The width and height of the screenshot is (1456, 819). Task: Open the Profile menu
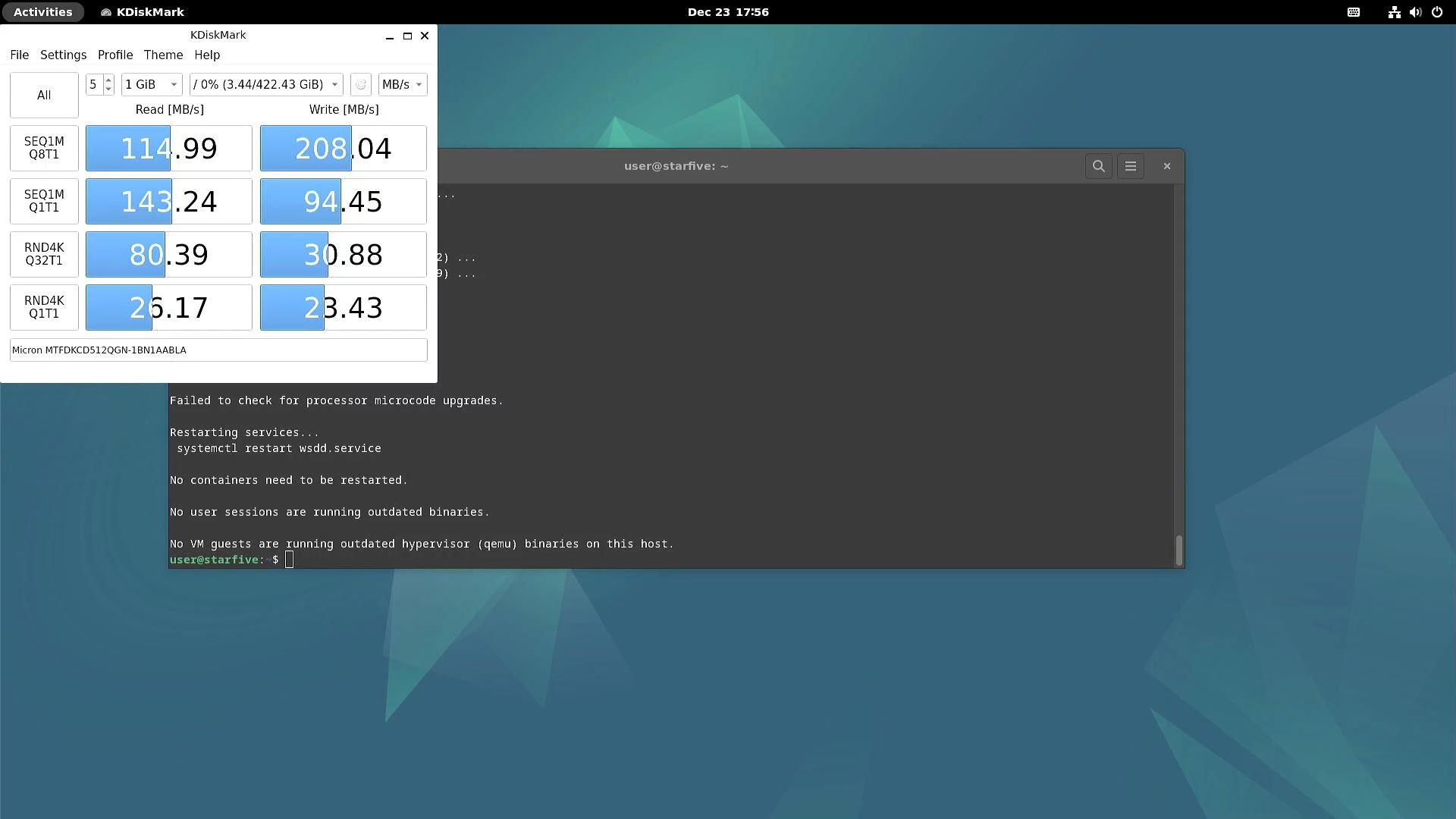coord(115,55)
